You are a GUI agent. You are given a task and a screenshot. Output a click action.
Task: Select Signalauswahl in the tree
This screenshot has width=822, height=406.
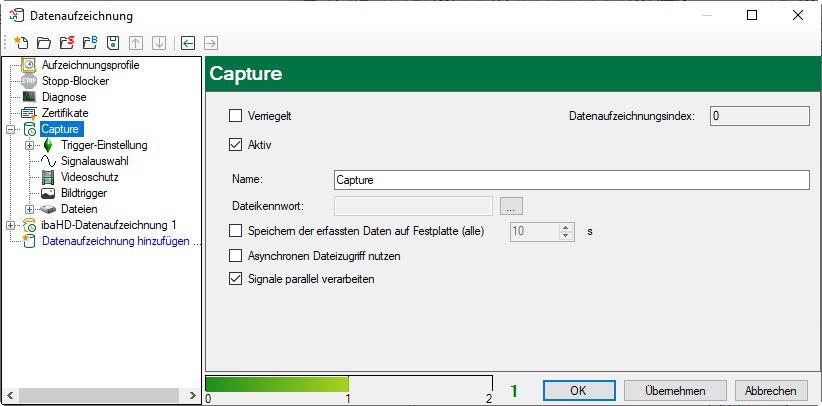click(x=94, y=161)
